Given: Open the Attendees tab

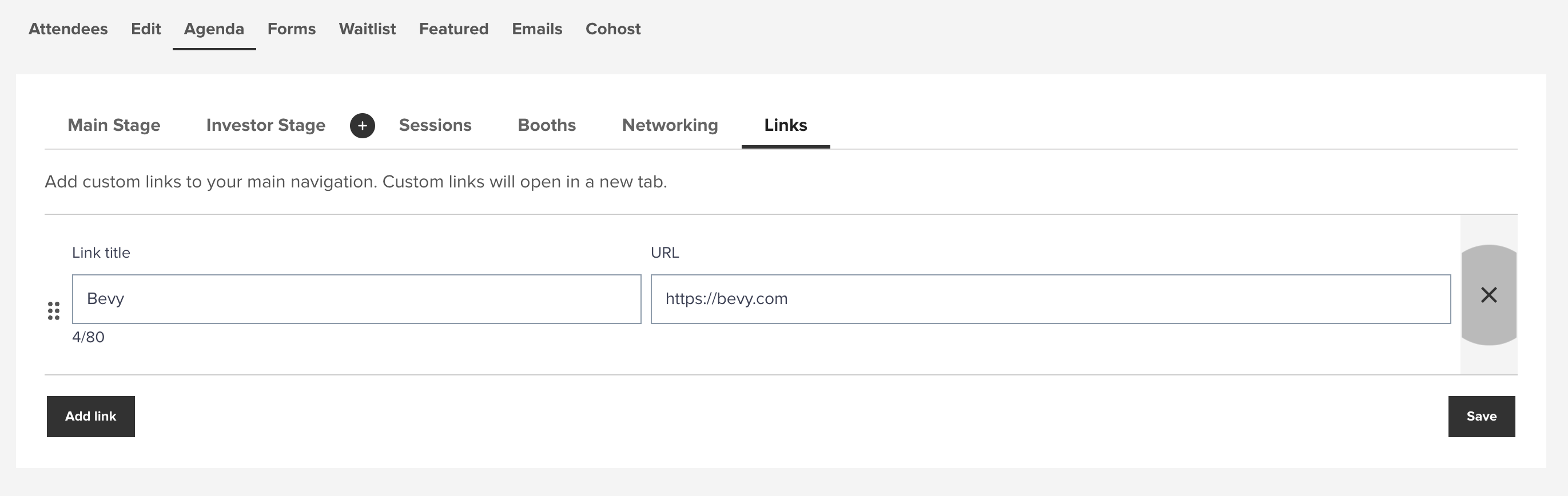Looking at the screenshot, I should point(68,29).
